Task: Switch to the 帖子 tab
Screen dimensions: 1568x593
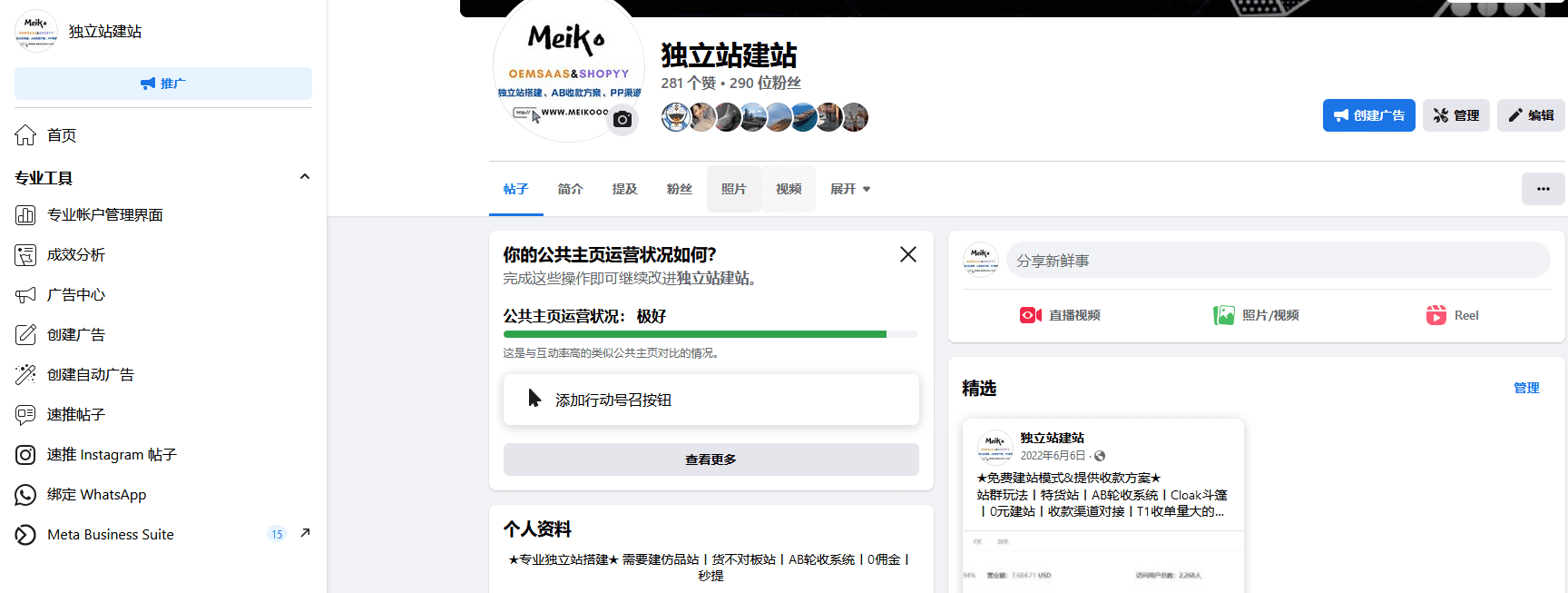Action: point(516,189)
